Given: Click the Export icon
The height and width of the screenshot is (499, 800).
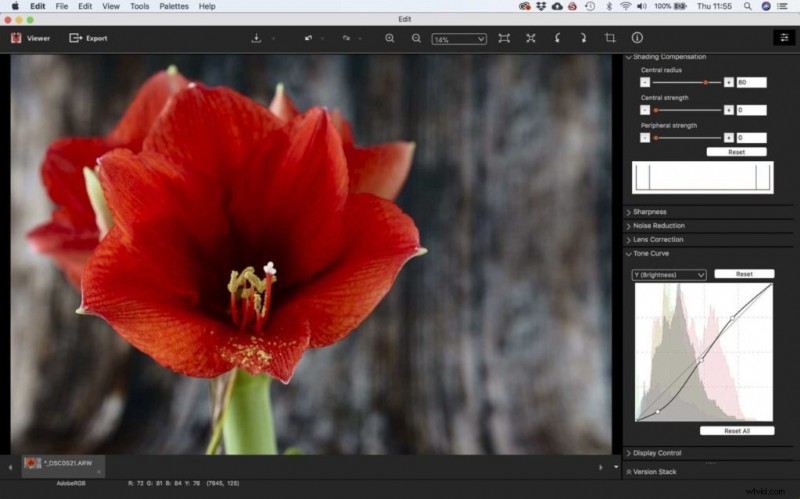Looking at the screenshot, I should click(x=75, y=38).
